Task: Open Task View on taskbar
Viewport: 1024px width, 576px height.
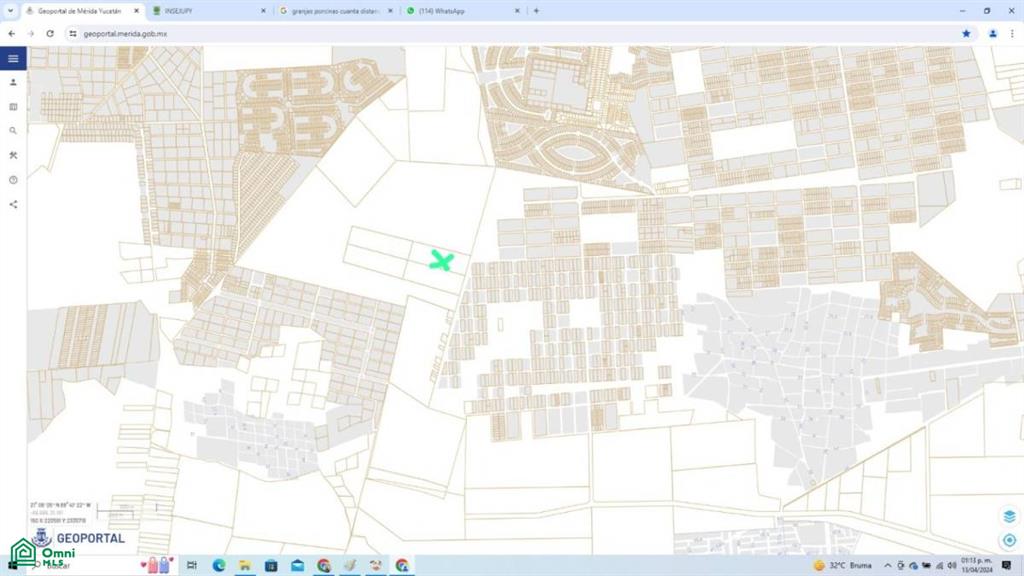Action: click(191, 565)
